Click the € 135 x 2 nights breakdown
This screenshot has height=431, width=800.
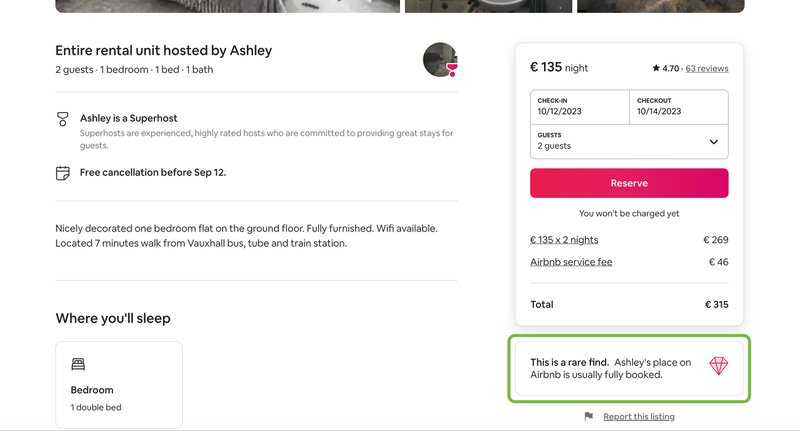pos(564,240)
